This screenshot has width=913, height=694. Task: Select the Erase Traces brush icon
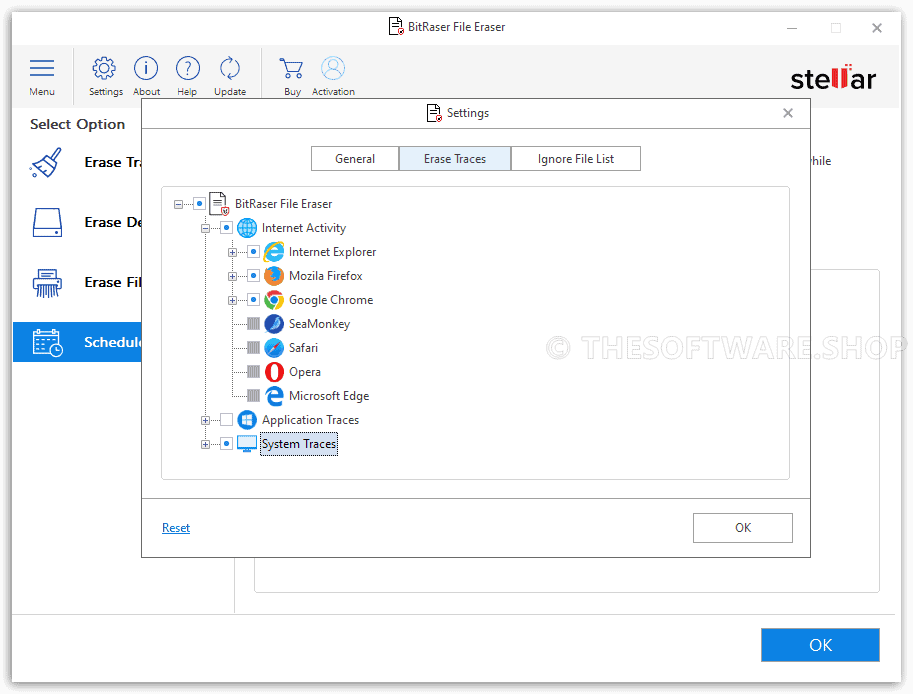[45, 162]
